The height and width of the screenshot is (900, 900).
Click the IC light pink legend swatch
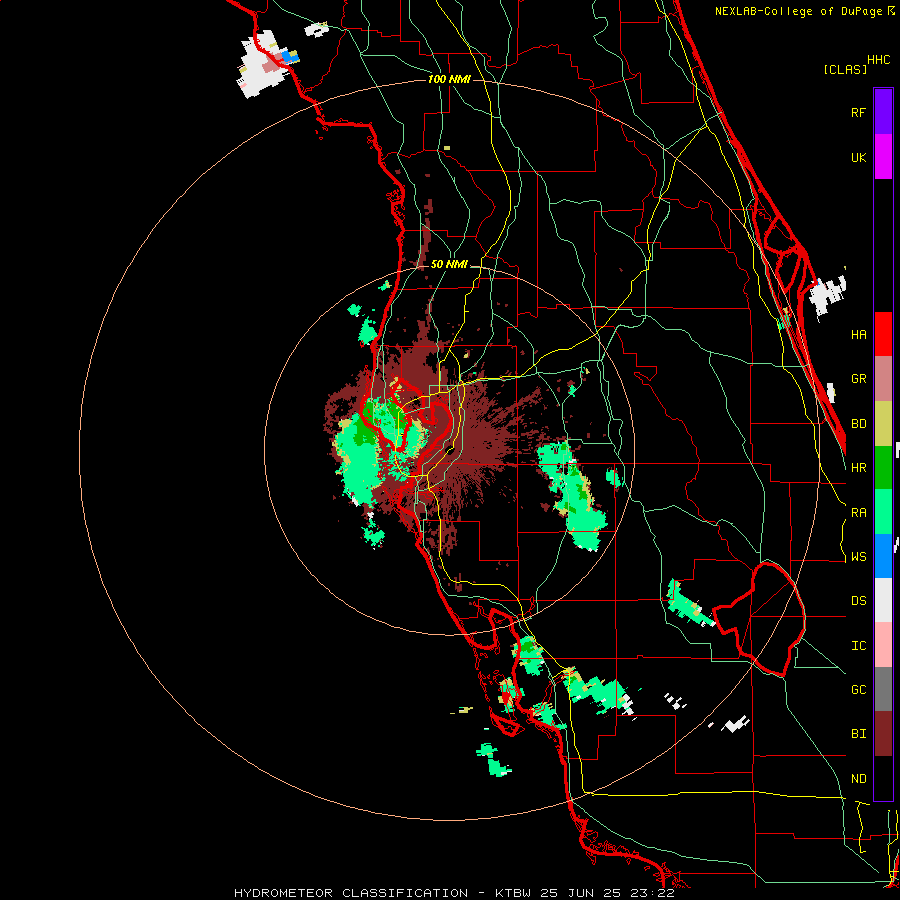pos(883,645)
